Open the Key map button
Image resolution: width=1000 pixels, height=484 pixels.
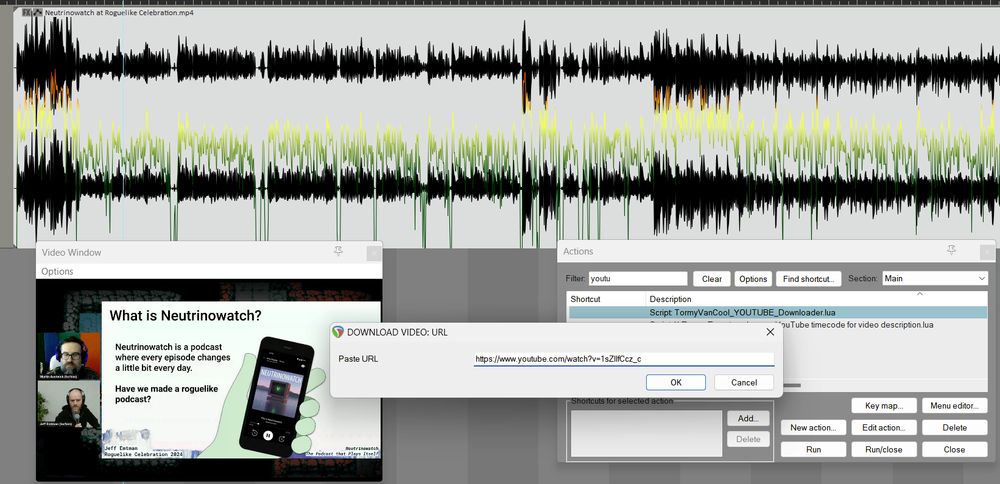(884, 406)
